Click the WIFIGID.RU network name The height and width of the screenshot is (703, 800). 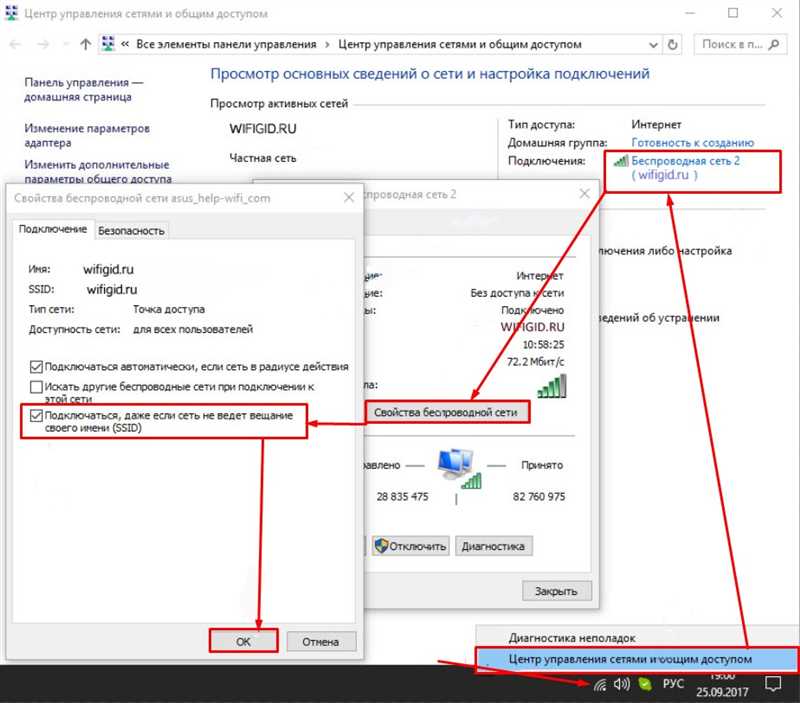coord(263,129)
